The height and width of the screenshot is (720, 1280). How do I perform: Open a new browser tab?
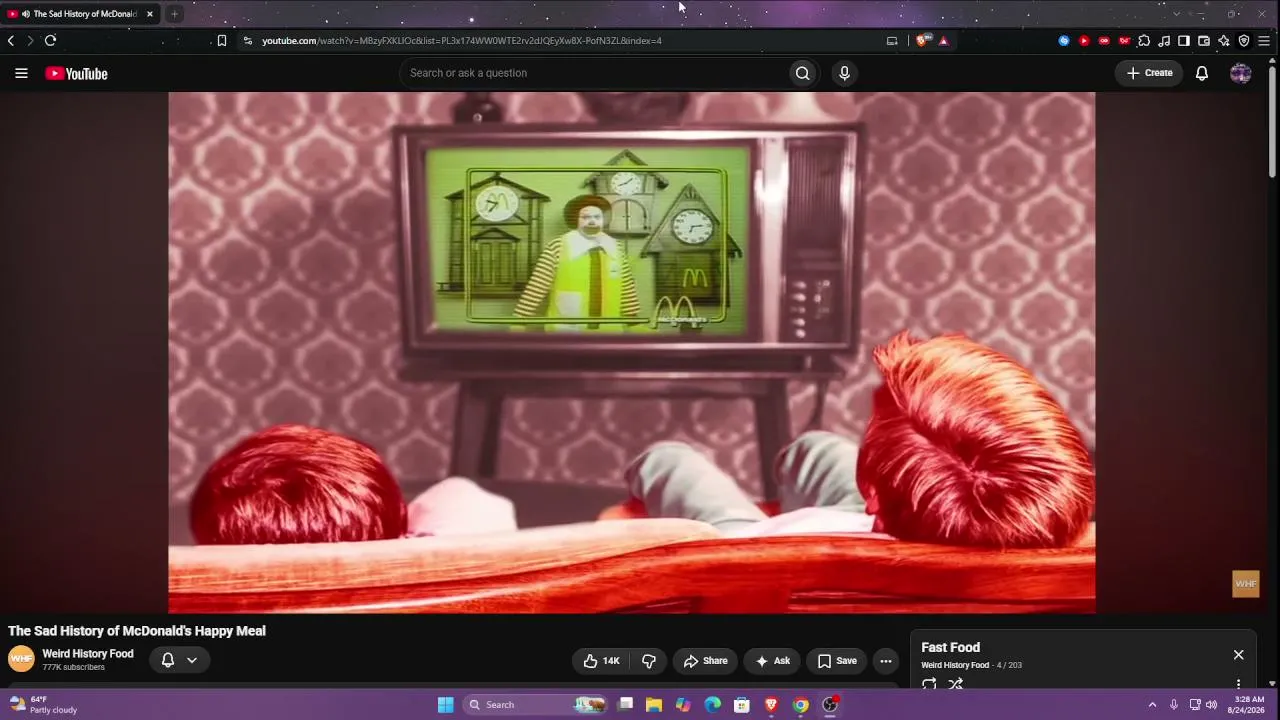174,14
